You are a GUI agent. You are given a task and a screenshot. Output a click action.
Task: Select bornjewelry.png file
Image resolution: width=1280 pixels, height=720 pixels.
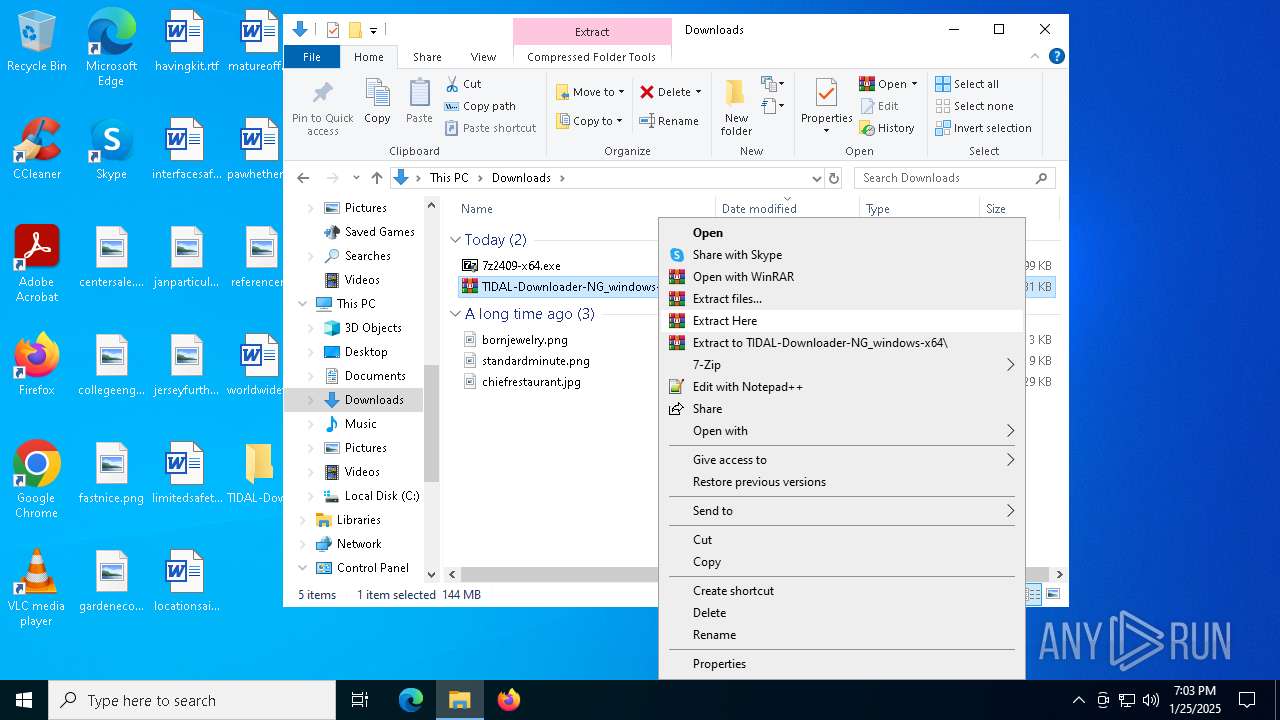point(524,340)
